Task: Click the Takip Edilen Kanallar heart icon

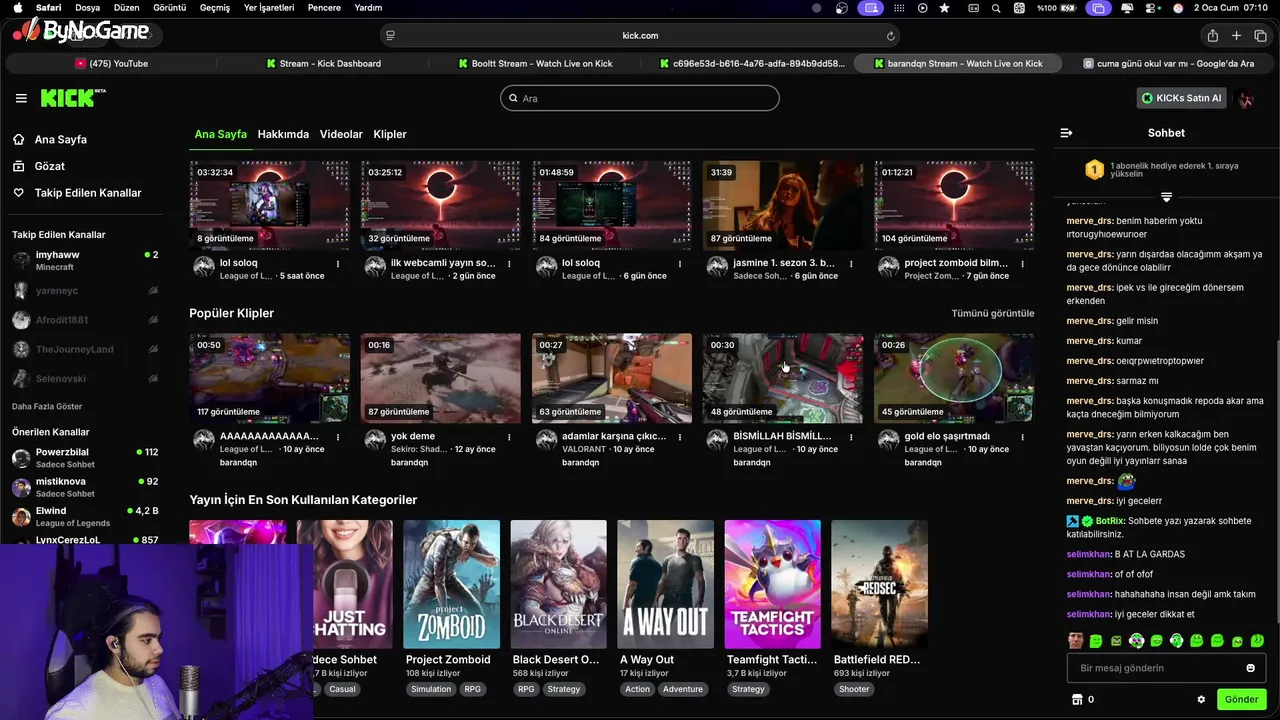Action: tap(19, 193)
